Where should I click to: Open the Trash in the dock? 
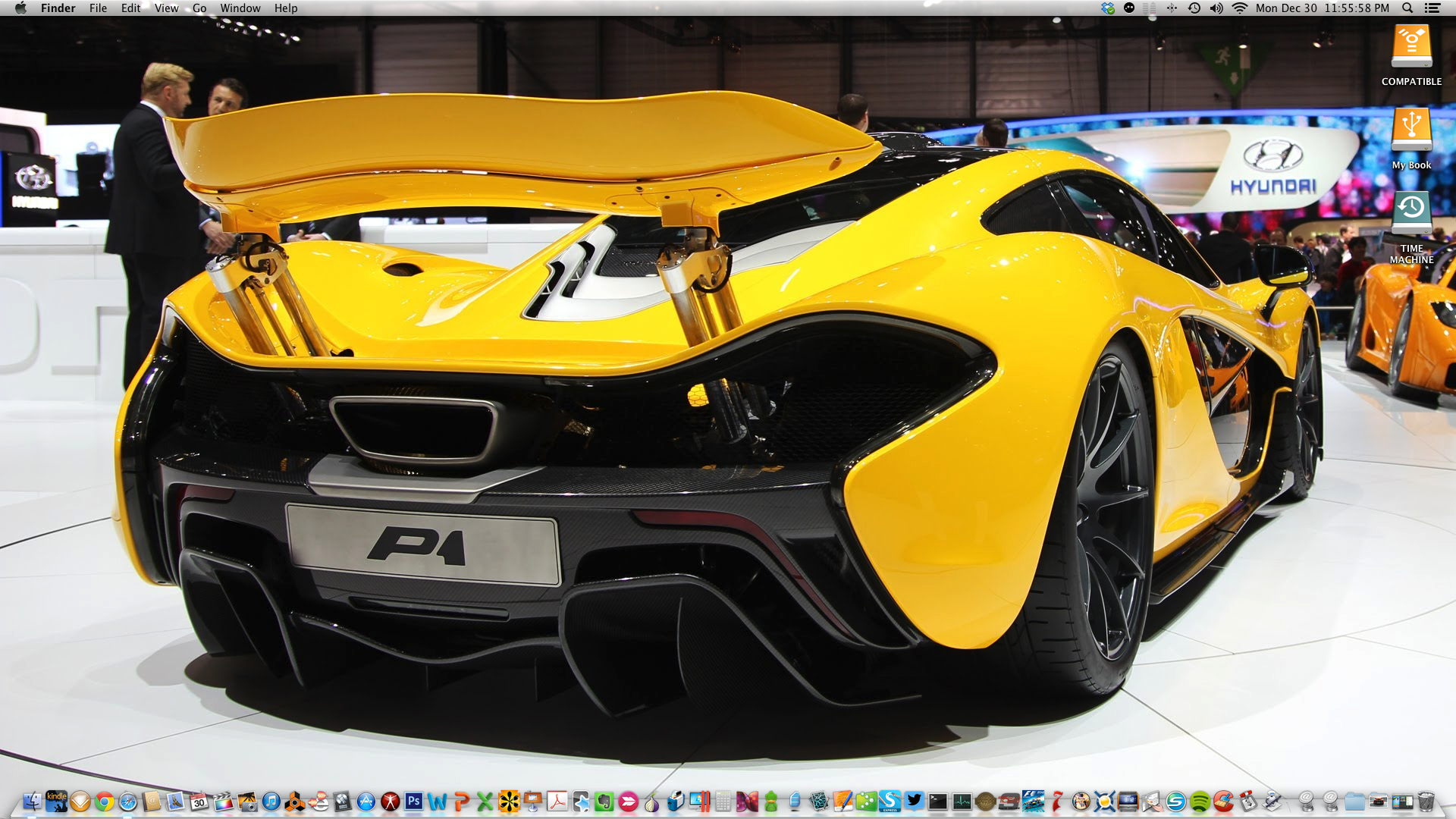point(1426,802)
